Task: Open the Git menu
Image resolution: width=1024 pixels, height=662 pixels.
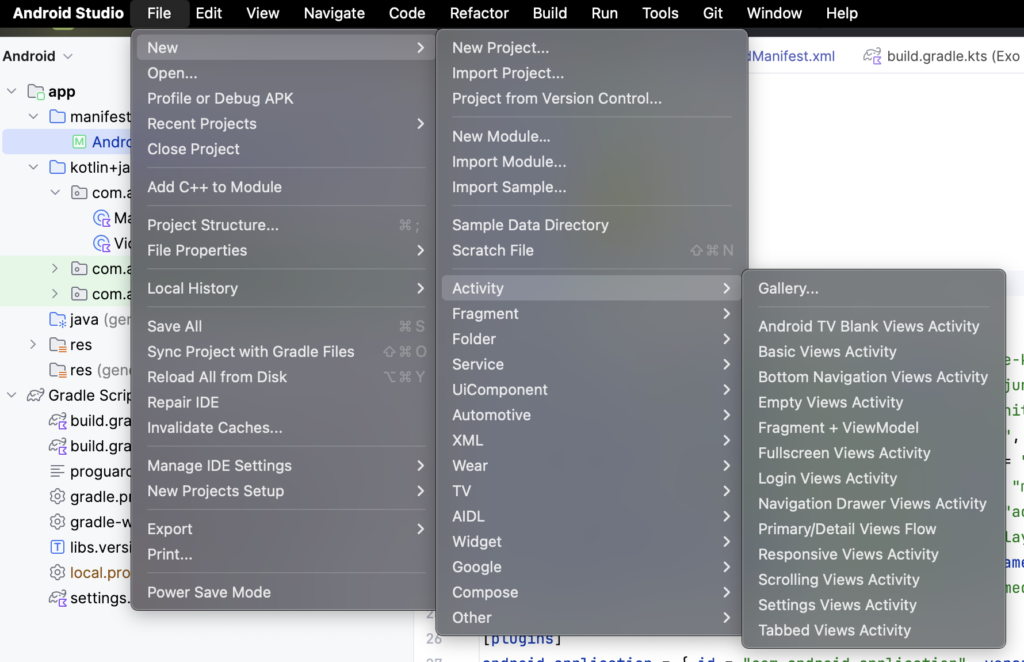Action: (x=712, y=13)
